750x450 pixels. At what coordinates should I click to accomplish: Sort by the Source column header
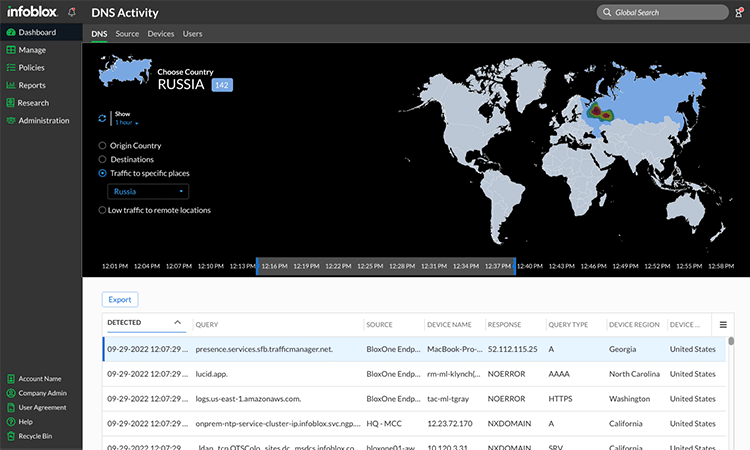(x=379, y=325)
